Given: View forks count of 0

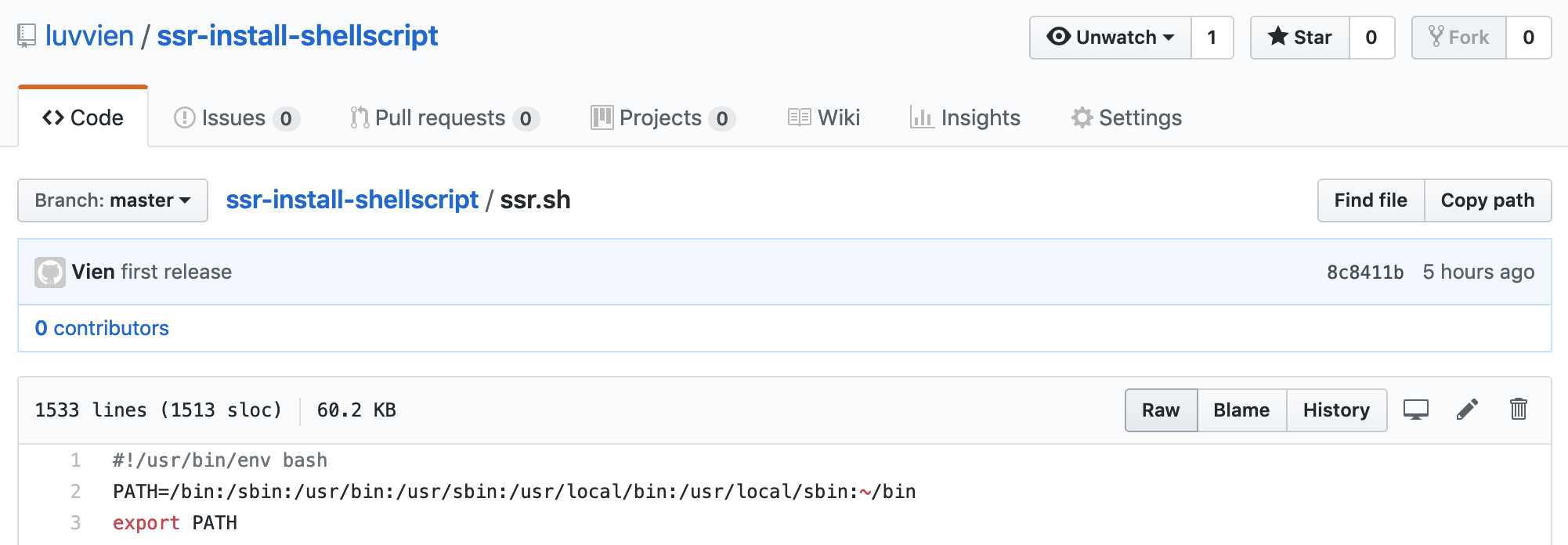Looking at the screenshot, I should point(1528,38).
